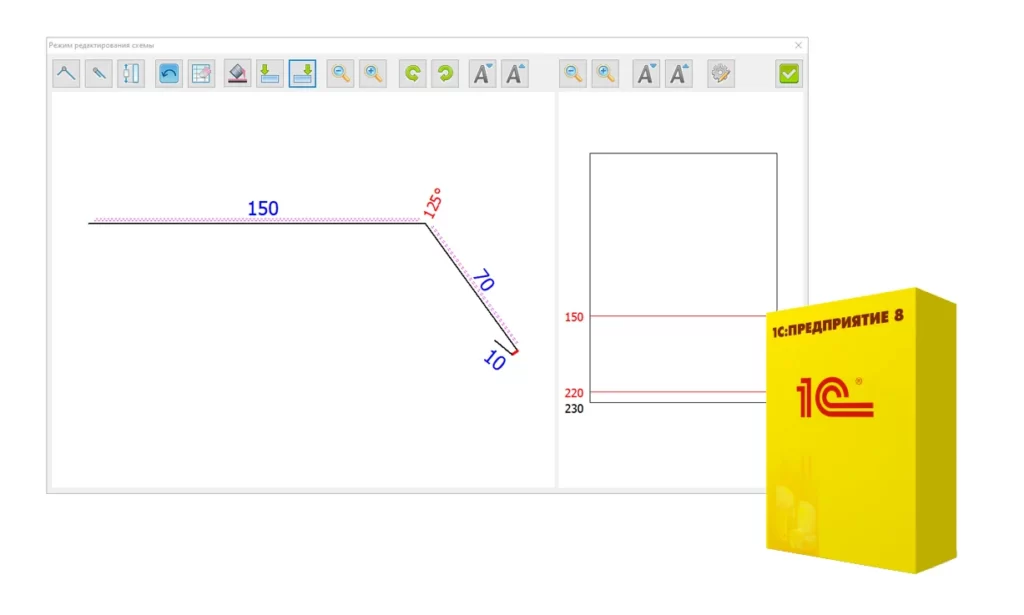The width and height of the screenshot is (1024, 615).
Task: Click the red 150 bend line in preview
Action: click(678, 316)
